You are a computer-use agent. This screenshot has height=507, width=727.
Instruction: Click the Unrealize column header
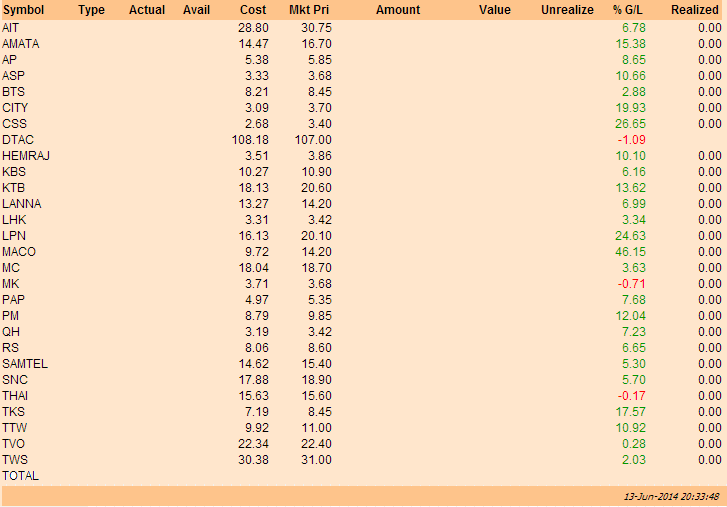(568, 10)
